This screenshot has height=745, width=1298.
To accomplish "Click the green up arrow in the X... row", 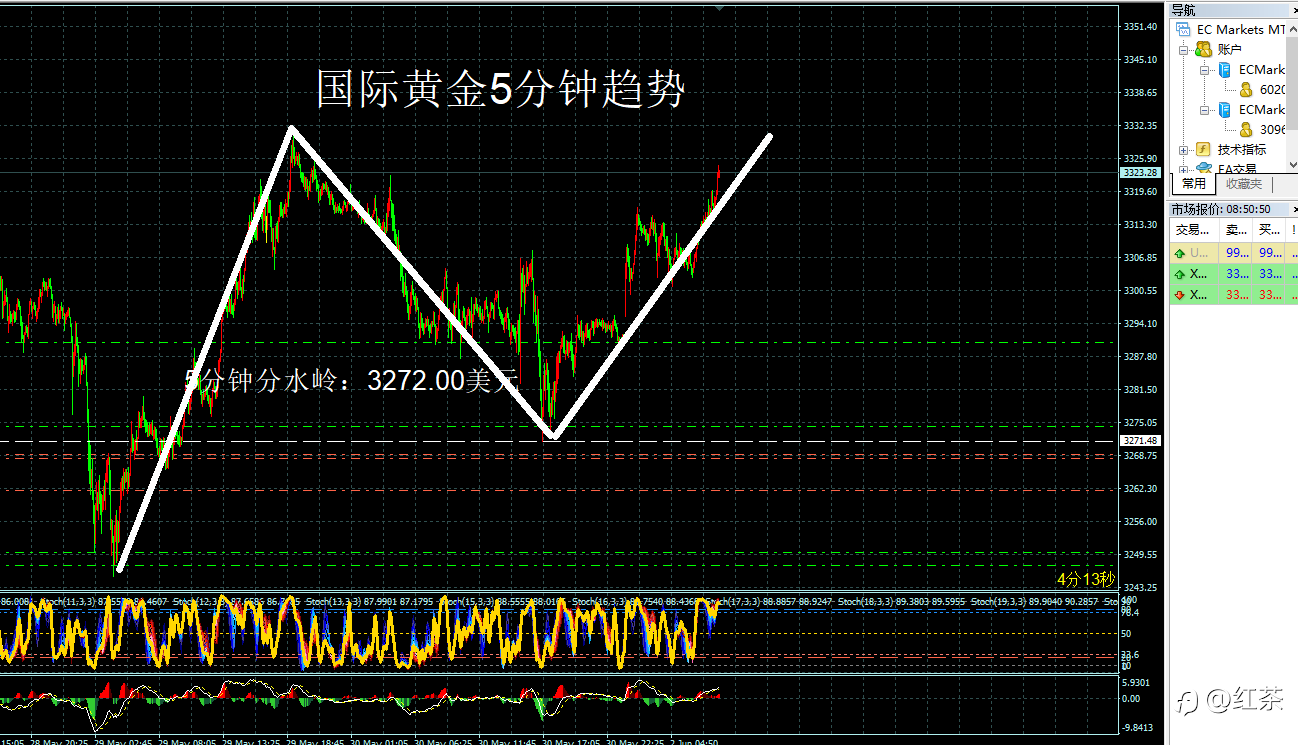I will (1180, 274).
